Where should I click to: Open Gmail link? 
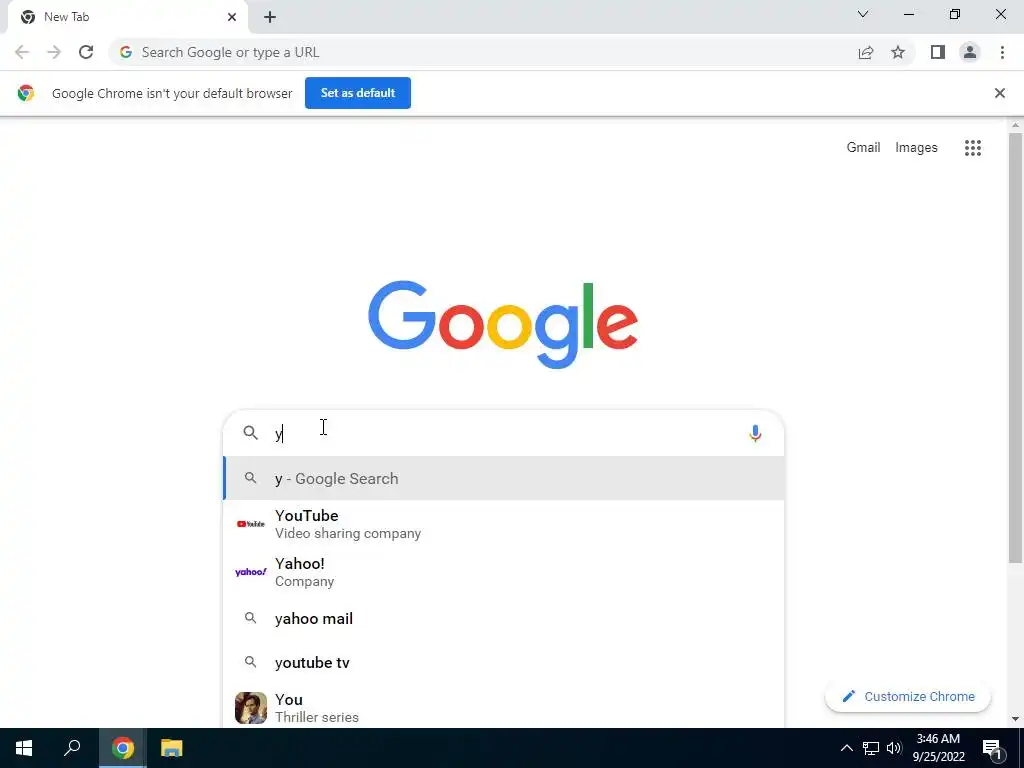click(x=863, y=148)
